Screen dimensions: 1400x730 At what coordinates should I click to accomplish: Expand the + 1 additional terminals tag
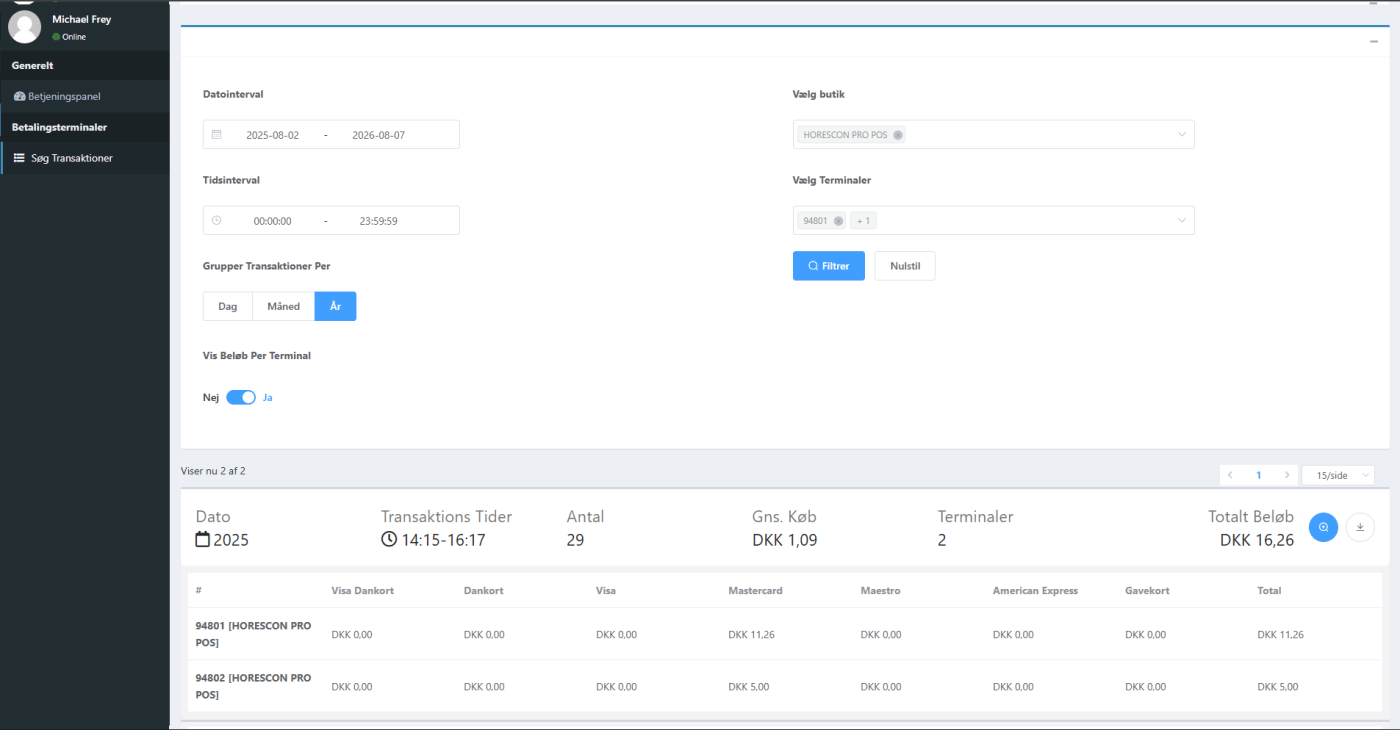[863, 221]
